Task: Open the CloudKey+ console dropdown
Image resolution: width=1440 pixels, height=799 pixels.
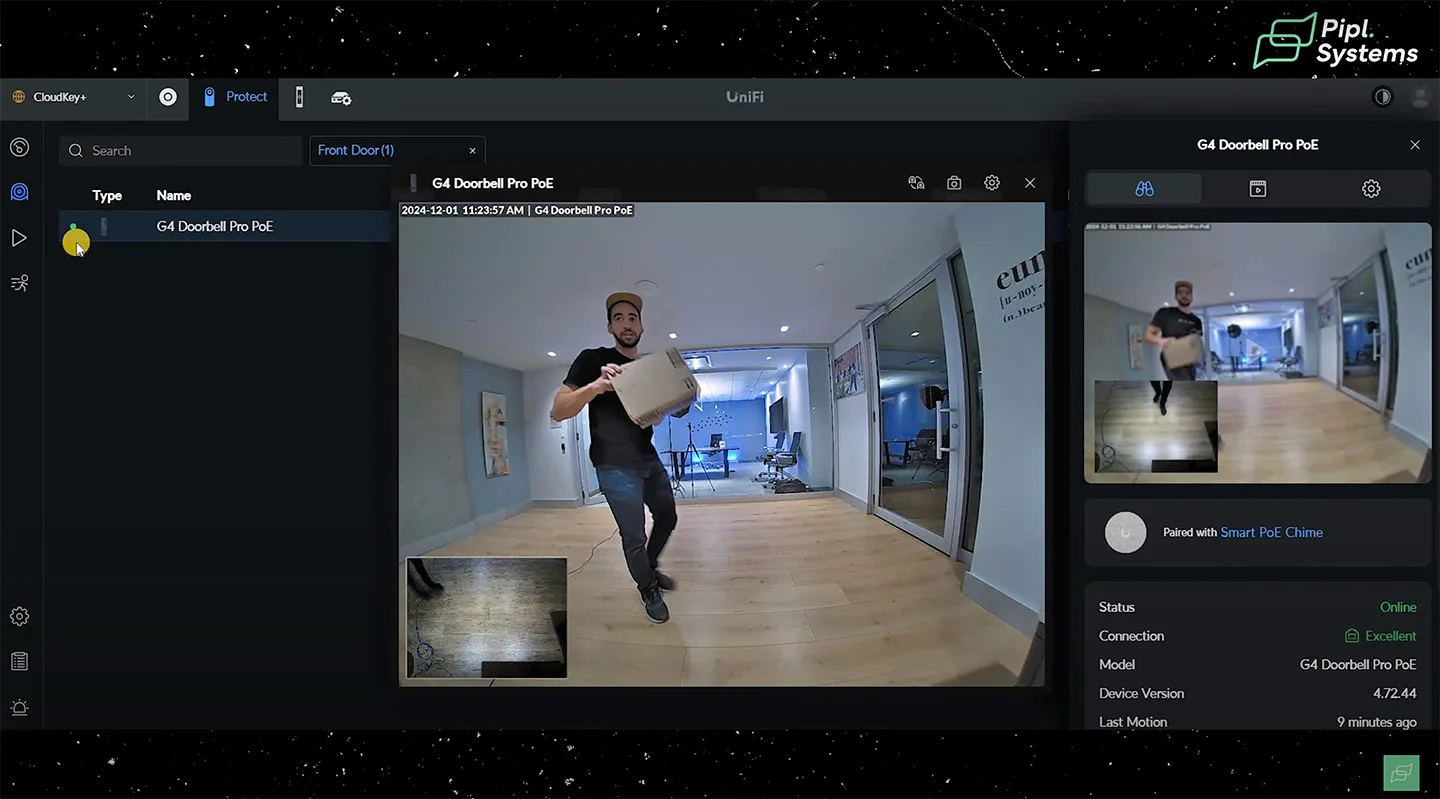Action: pyautogui.click(x=73, y=97)
